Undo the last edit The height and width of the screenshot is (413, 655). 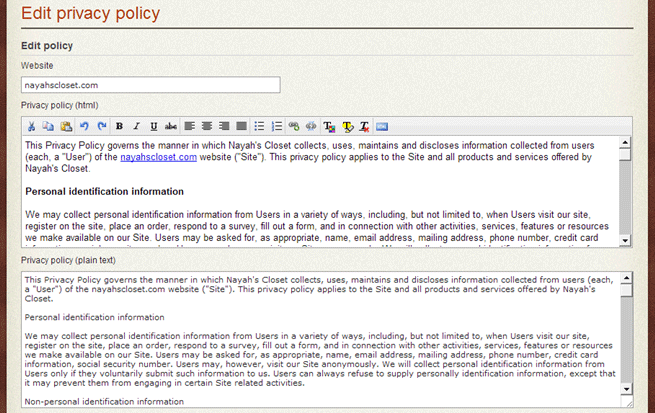[x=84, y=126]
